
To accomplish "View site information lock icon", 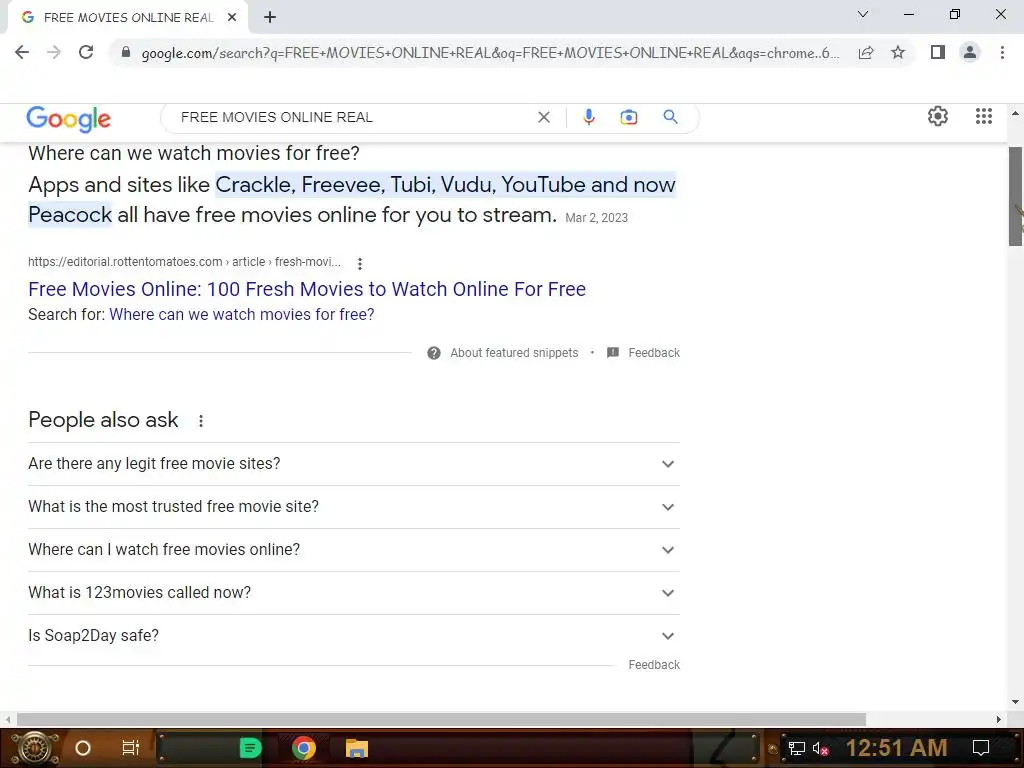I will (x=126, y=52).
